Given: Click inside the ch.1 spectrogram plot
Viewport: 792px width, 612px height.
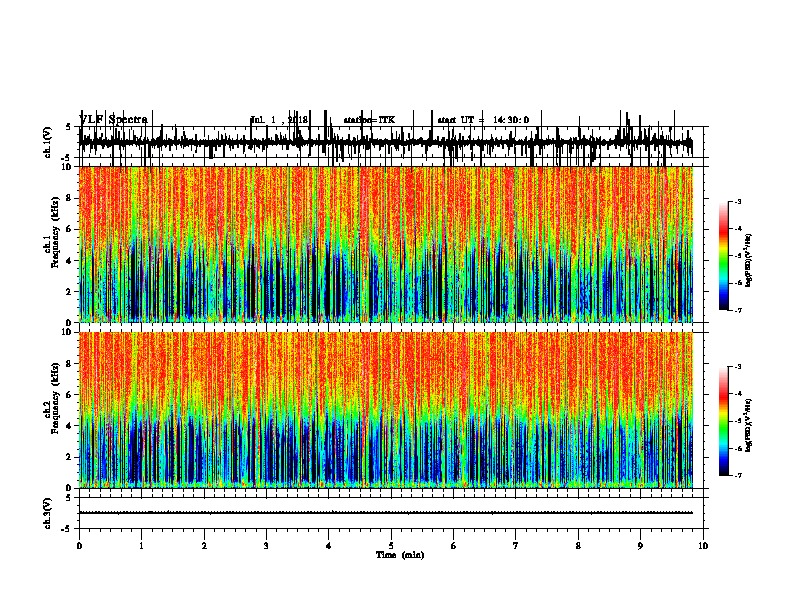Looking at the screenshot, I should pos(386,244).
